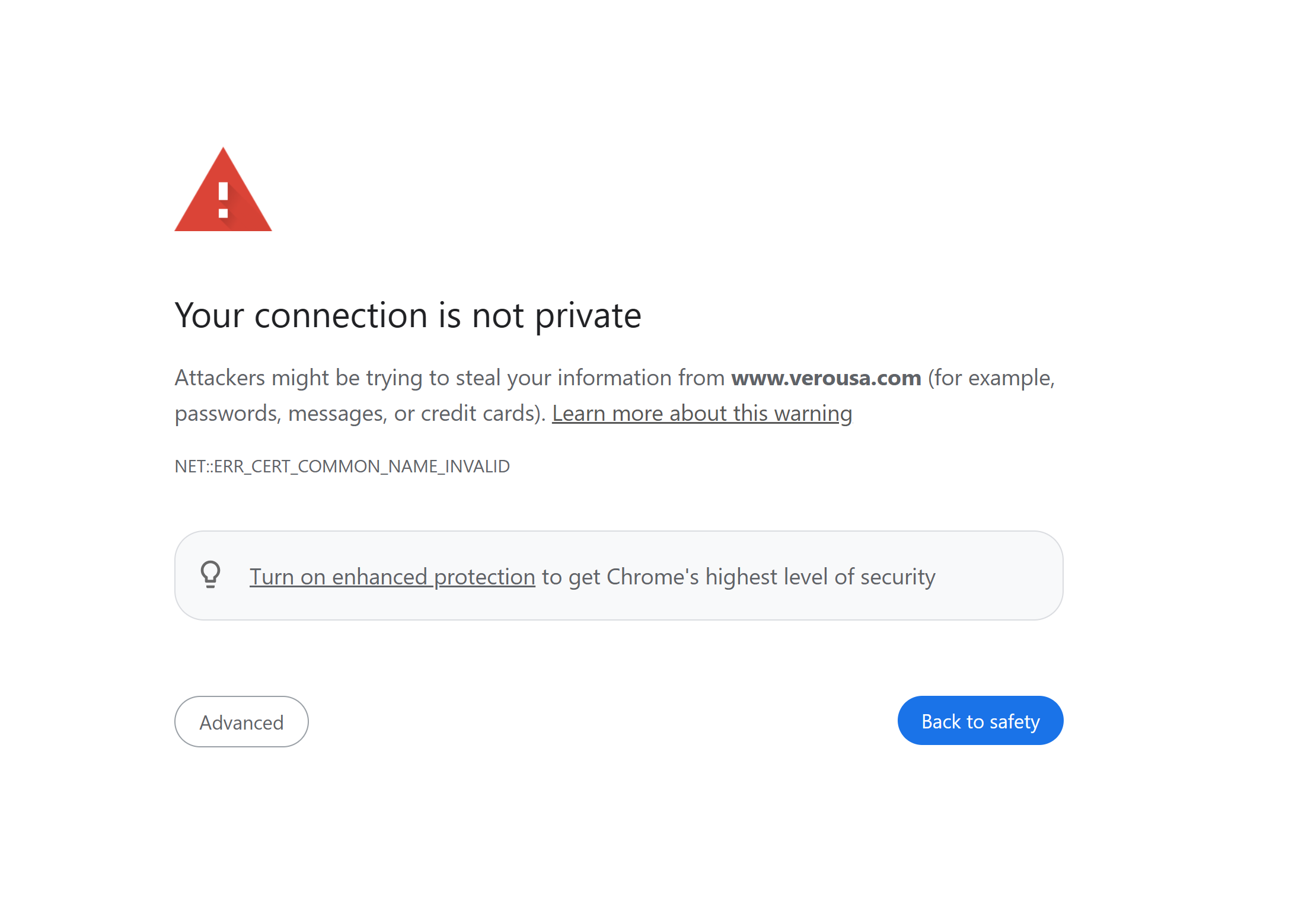Click the Your connection is not private heading
Image resolution: width=1292 pixels, height=924 pixels.
click(407, 315)
